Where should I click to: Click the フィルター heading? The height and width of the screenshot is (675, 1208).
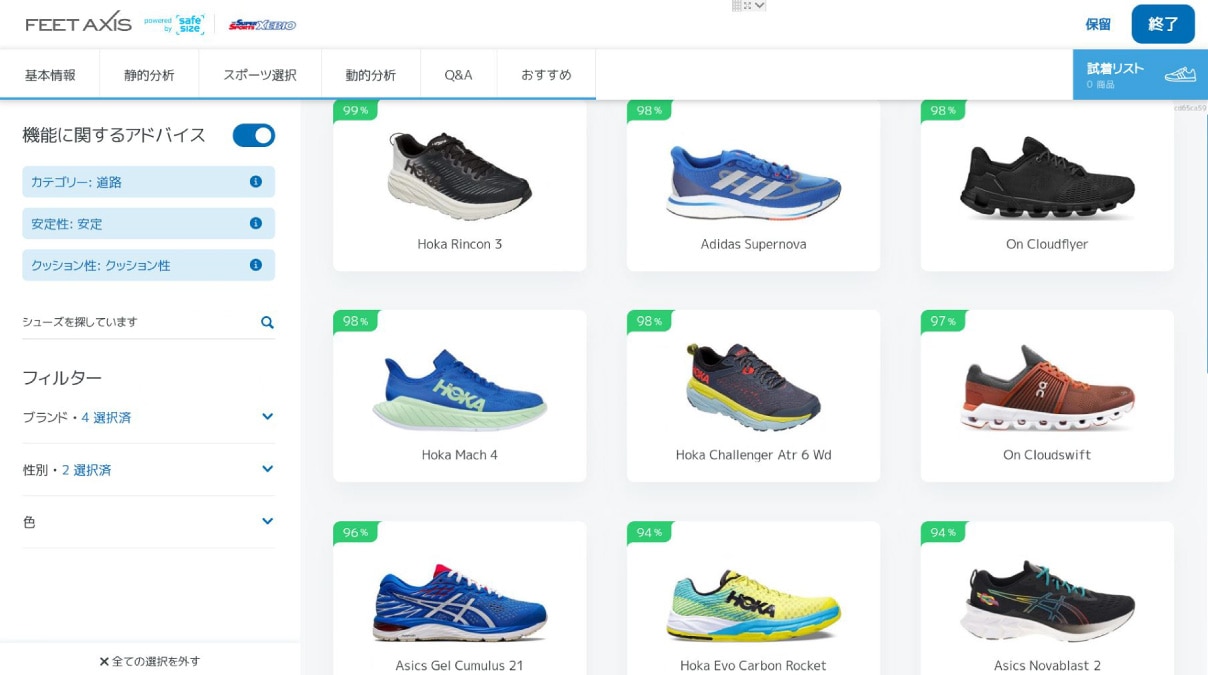(62, 377)
